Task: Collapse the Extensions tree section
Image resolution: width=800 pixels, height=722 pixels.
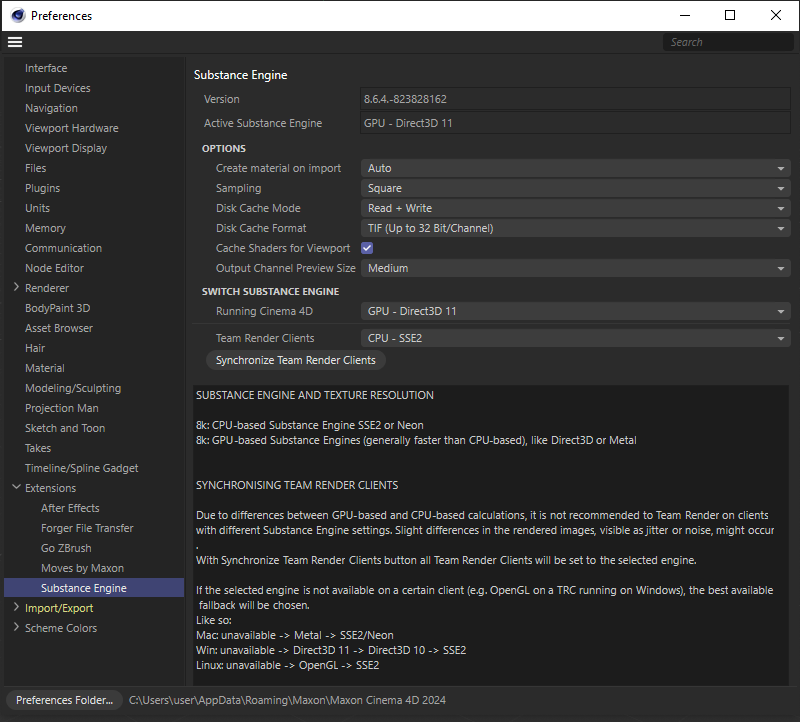Action: (16, 488)
